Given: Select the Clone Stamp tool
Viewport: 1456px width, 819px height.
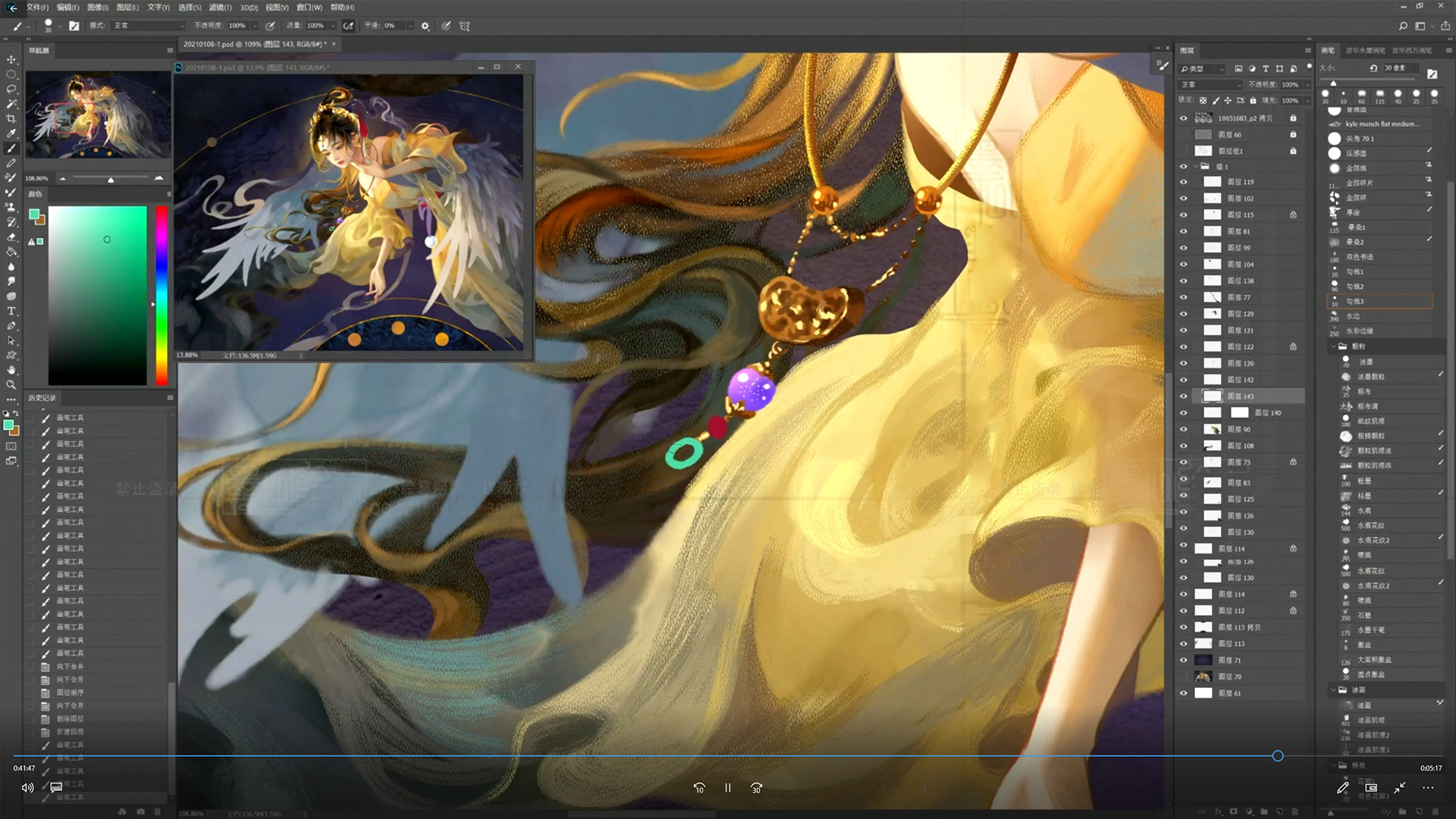Looking at the screenshot, I should click(11, 207).
